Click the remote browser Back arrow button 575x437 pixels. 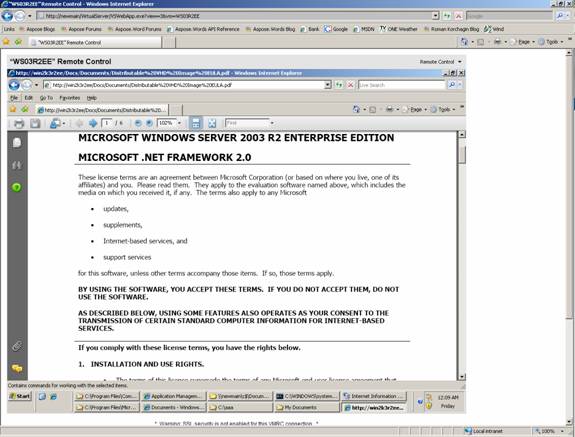14,85
